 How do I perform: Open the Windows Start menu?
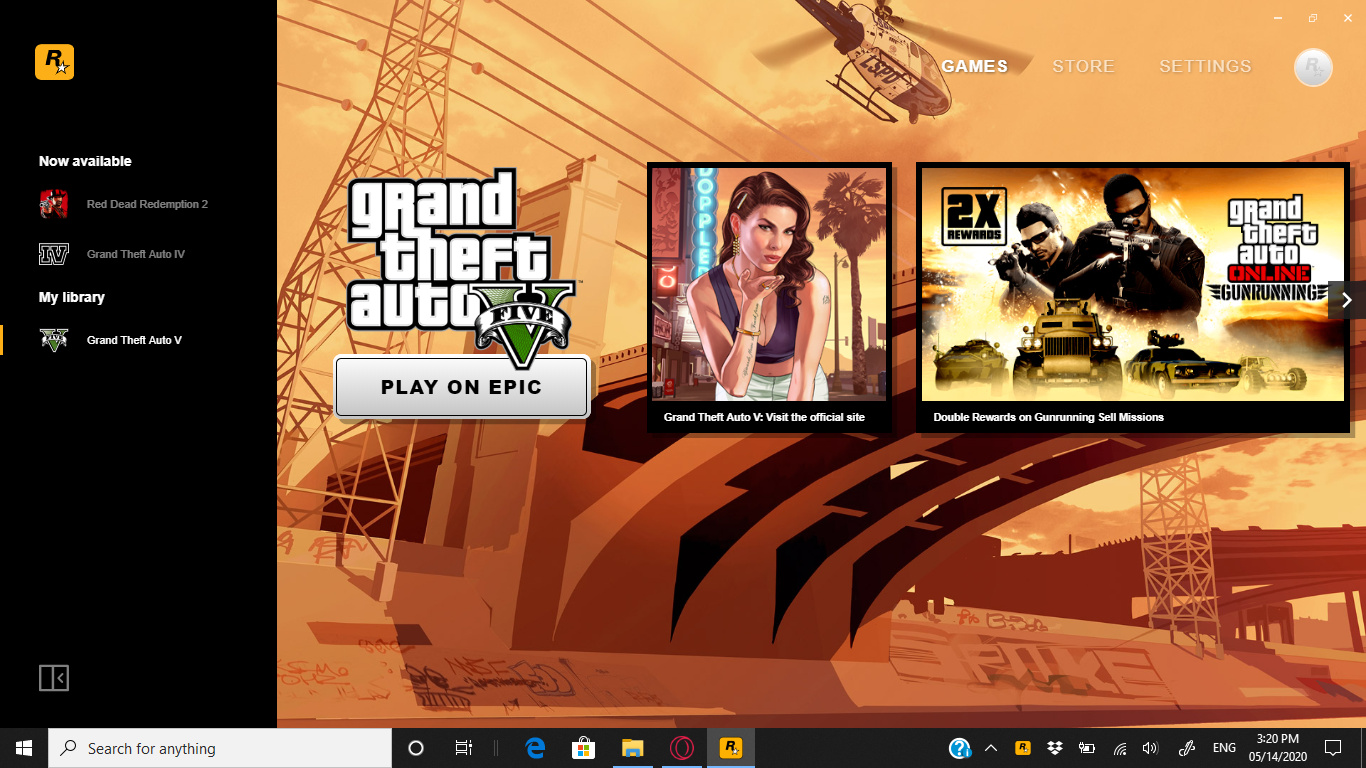click(24, 748)
